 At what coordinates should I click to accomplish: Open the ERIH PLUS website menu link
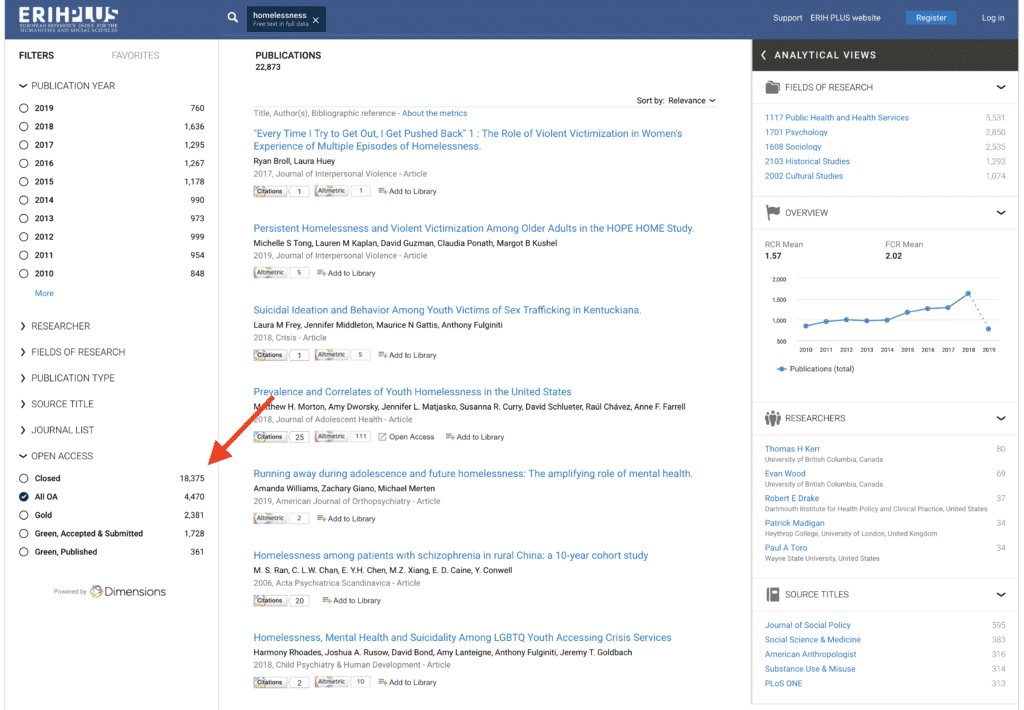[848, 18]
